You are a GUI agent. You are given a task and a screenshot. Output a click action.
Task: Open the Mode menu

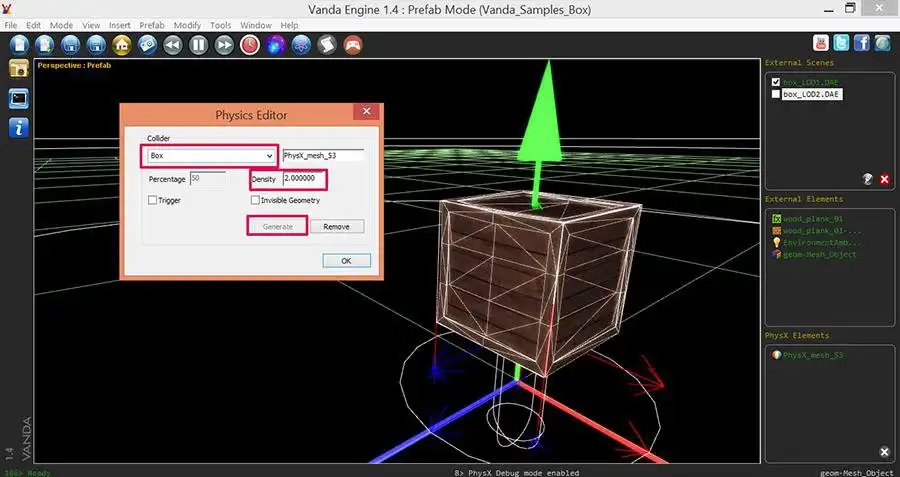[x=61, y=25]
